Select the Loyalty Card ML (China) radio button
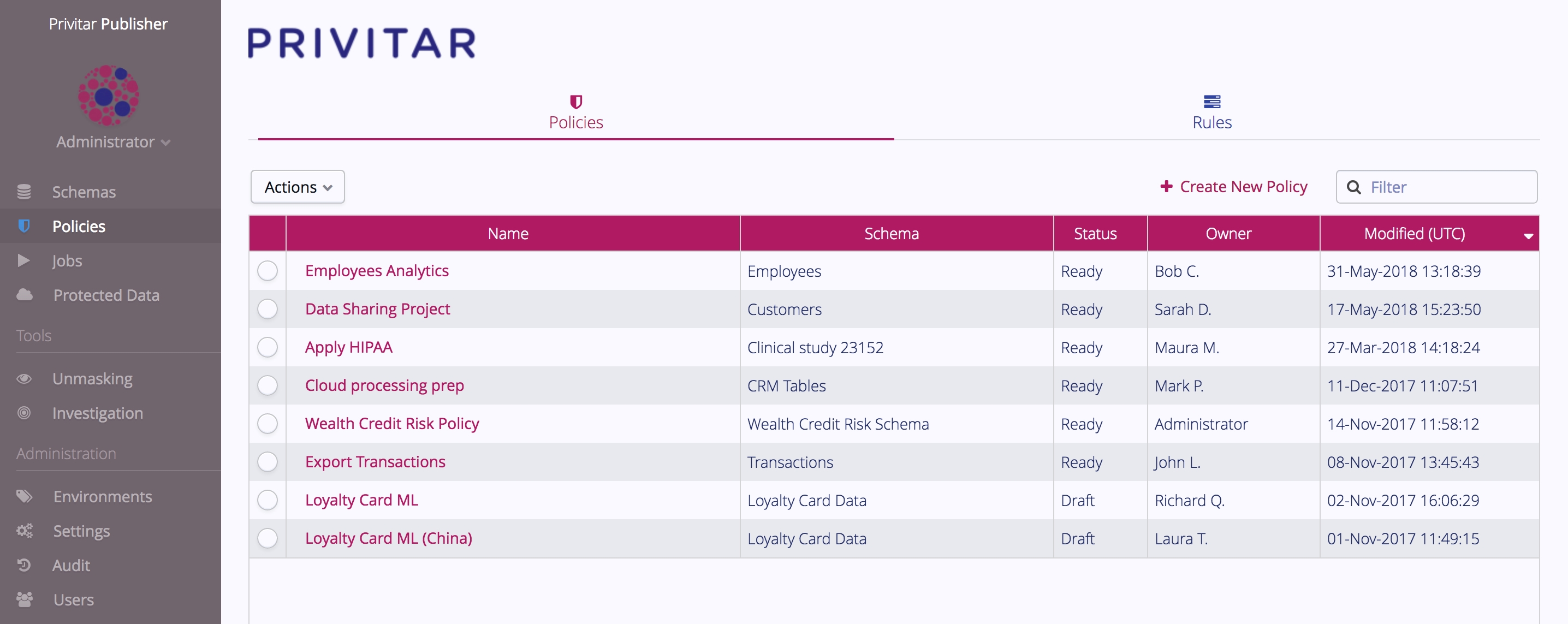The image size is (1568, 624). click(267, 538)
